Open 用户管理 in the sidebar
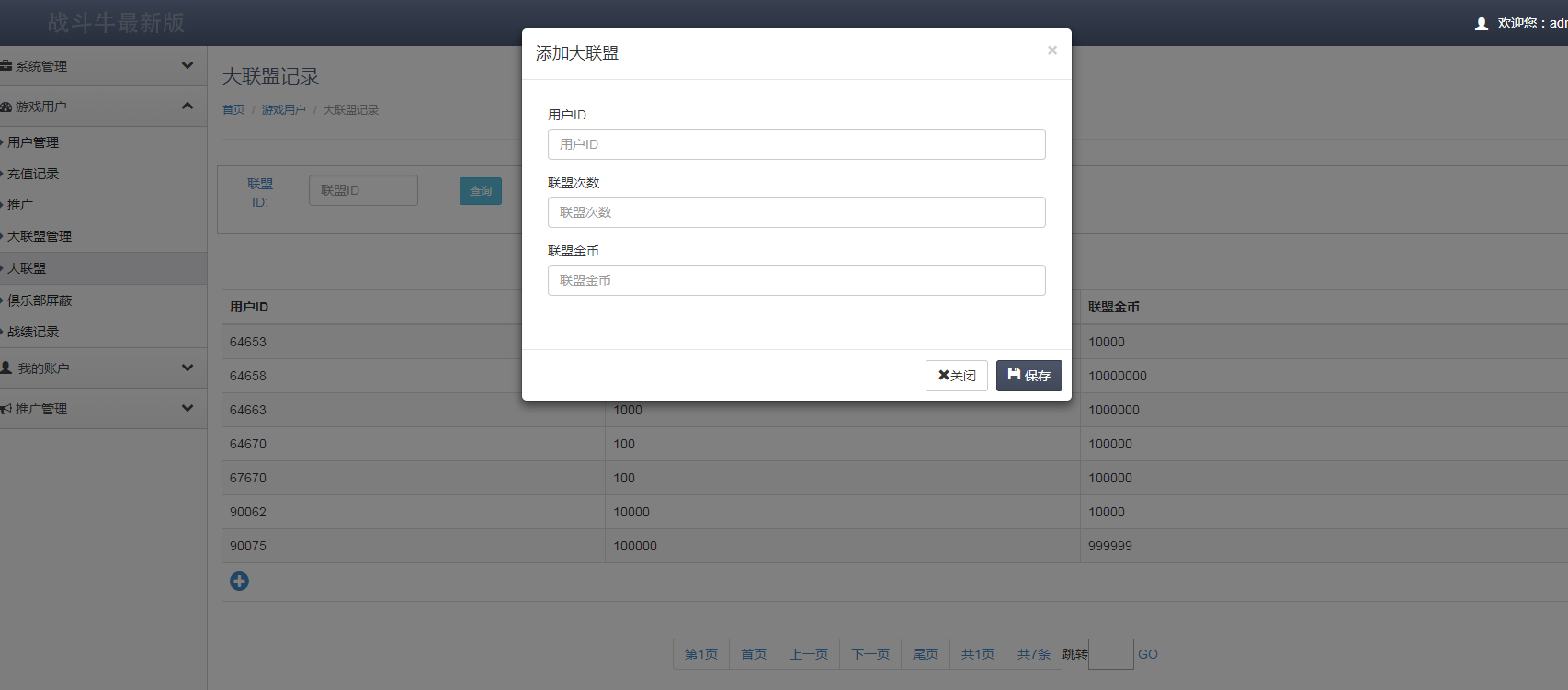 (x=33, y=142)
